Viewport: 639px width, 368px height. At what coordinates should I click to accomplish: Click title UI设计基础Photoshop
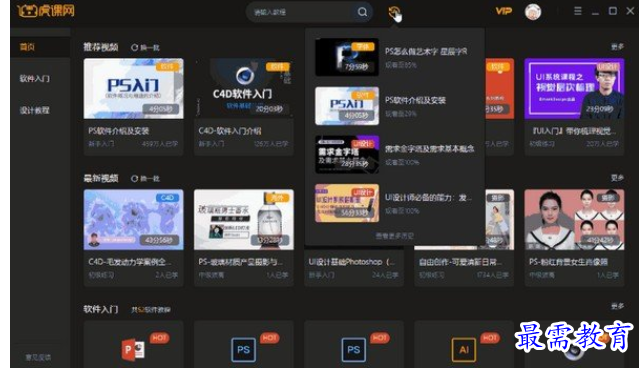[352, 262]
